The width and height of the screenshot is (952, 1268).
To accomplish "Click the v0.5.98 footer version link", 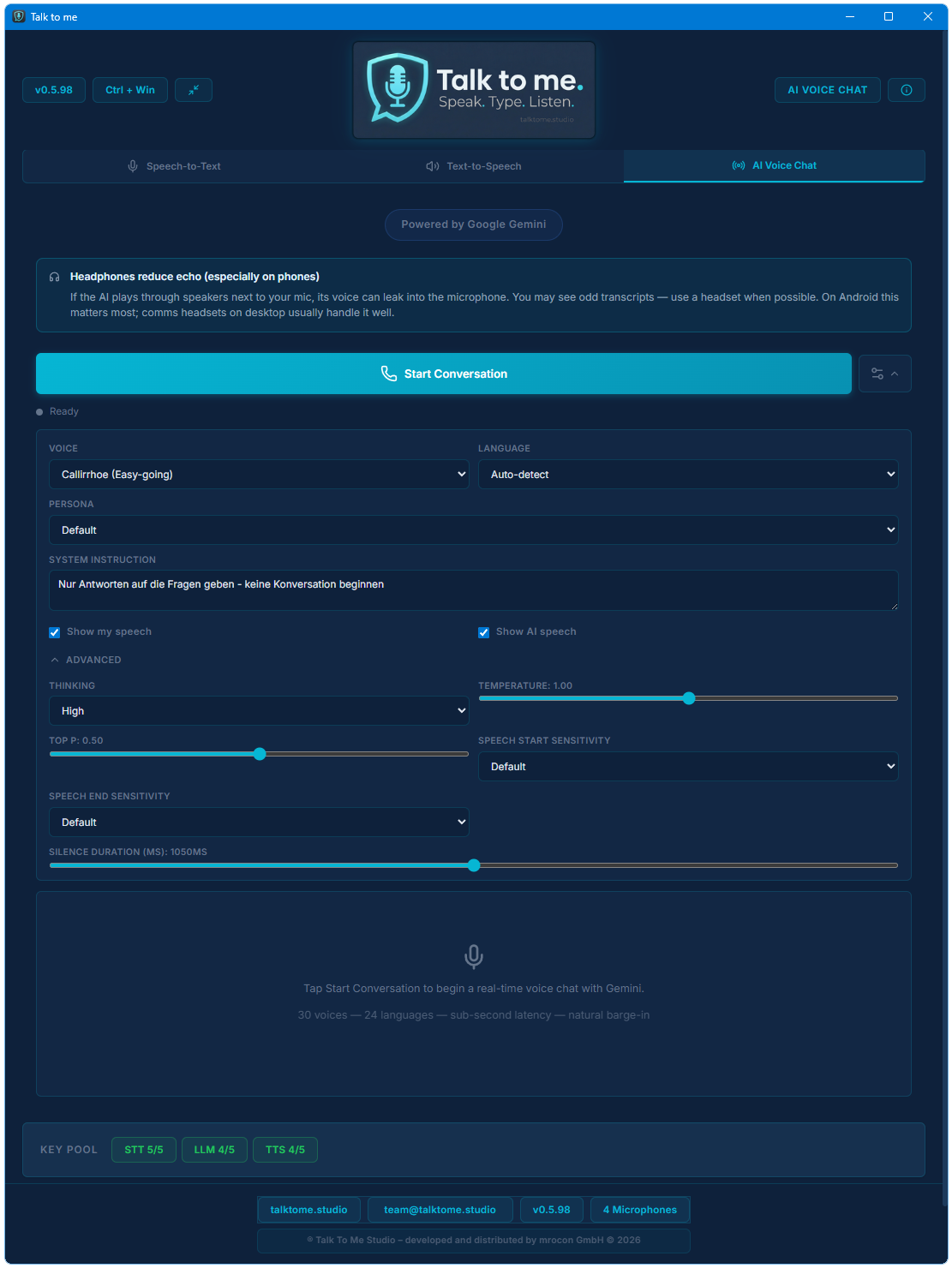I will (552, 1210).
